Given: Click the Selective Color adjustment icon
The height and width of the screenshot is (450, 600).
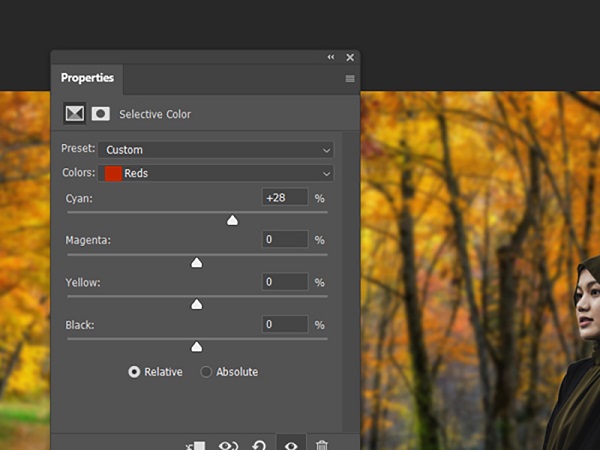Looking at the screenshot, I should (74, 114).
